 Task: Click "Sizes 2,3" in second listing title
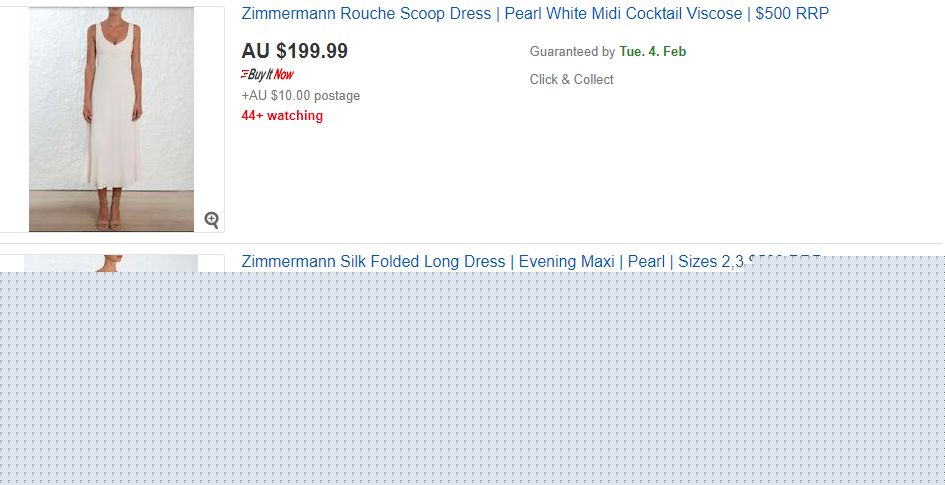tap(711, 262)
